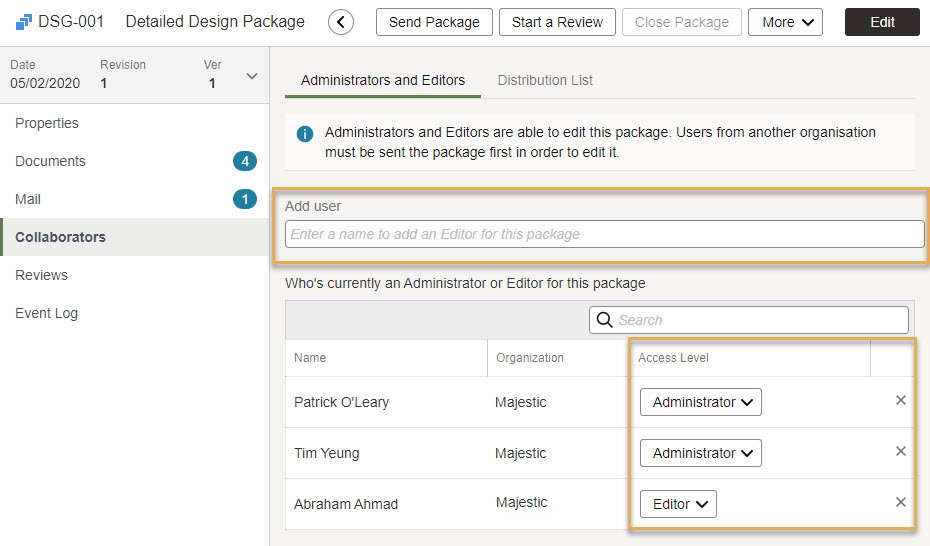The width and height of the screenshot is (930, 546).
Task: Open Event Log in the sidebar
Action: [46, 313]
